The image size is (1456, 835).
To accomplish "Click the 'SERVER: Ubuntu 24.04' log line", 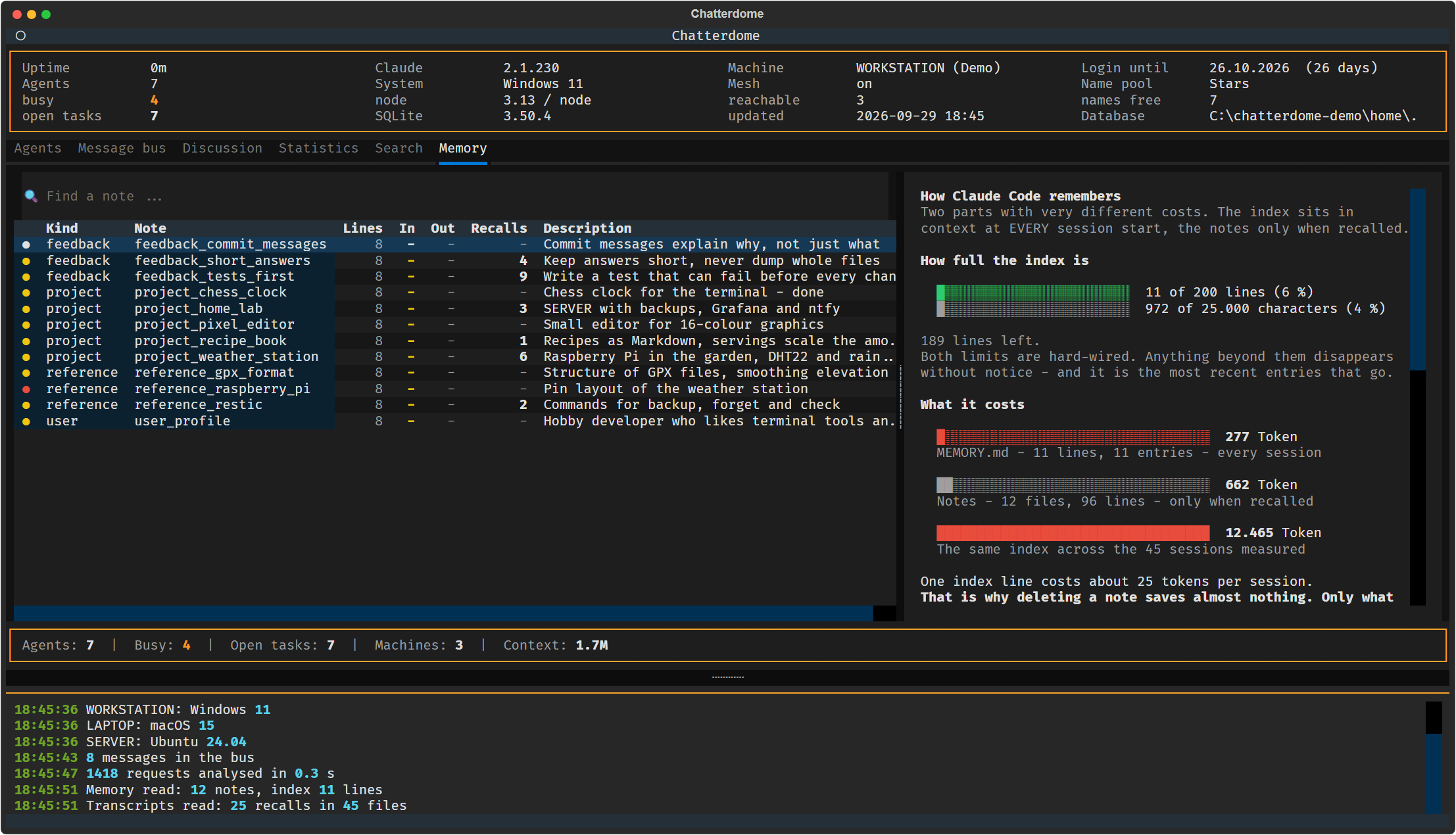I will tap(130, 742).
